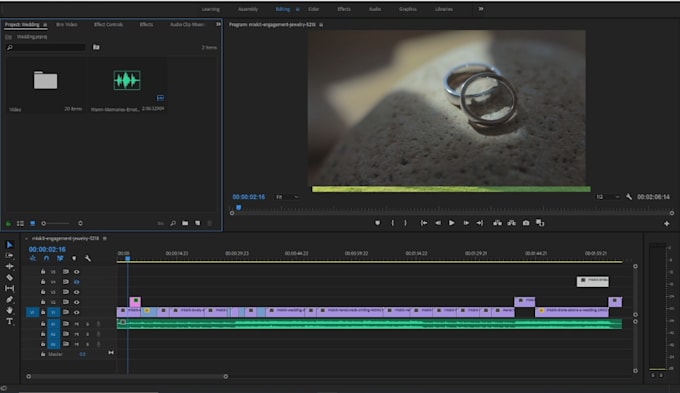
Task: Select the Hand tool
Action: [x=10, y=310]
